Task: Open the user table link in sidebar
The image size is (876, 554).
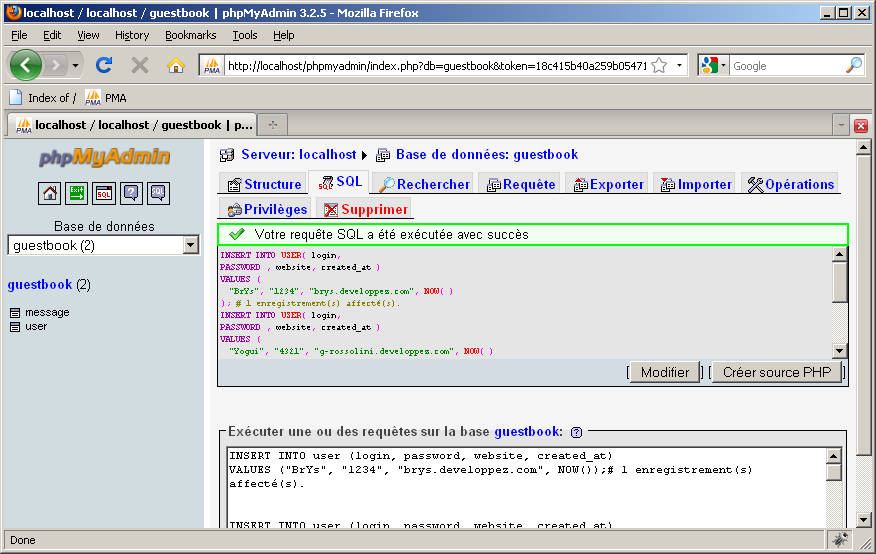Action: pos(36,327)
